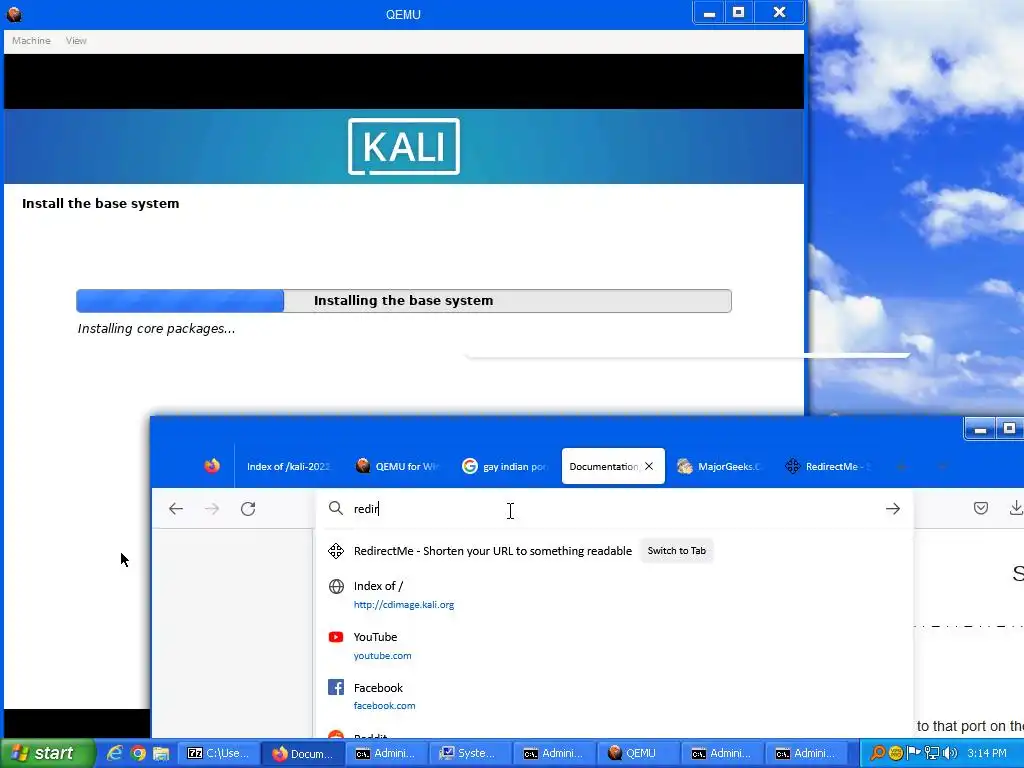Launch Chrome from Quick Launch
The image size is (1024, 768).
(138, 753)
